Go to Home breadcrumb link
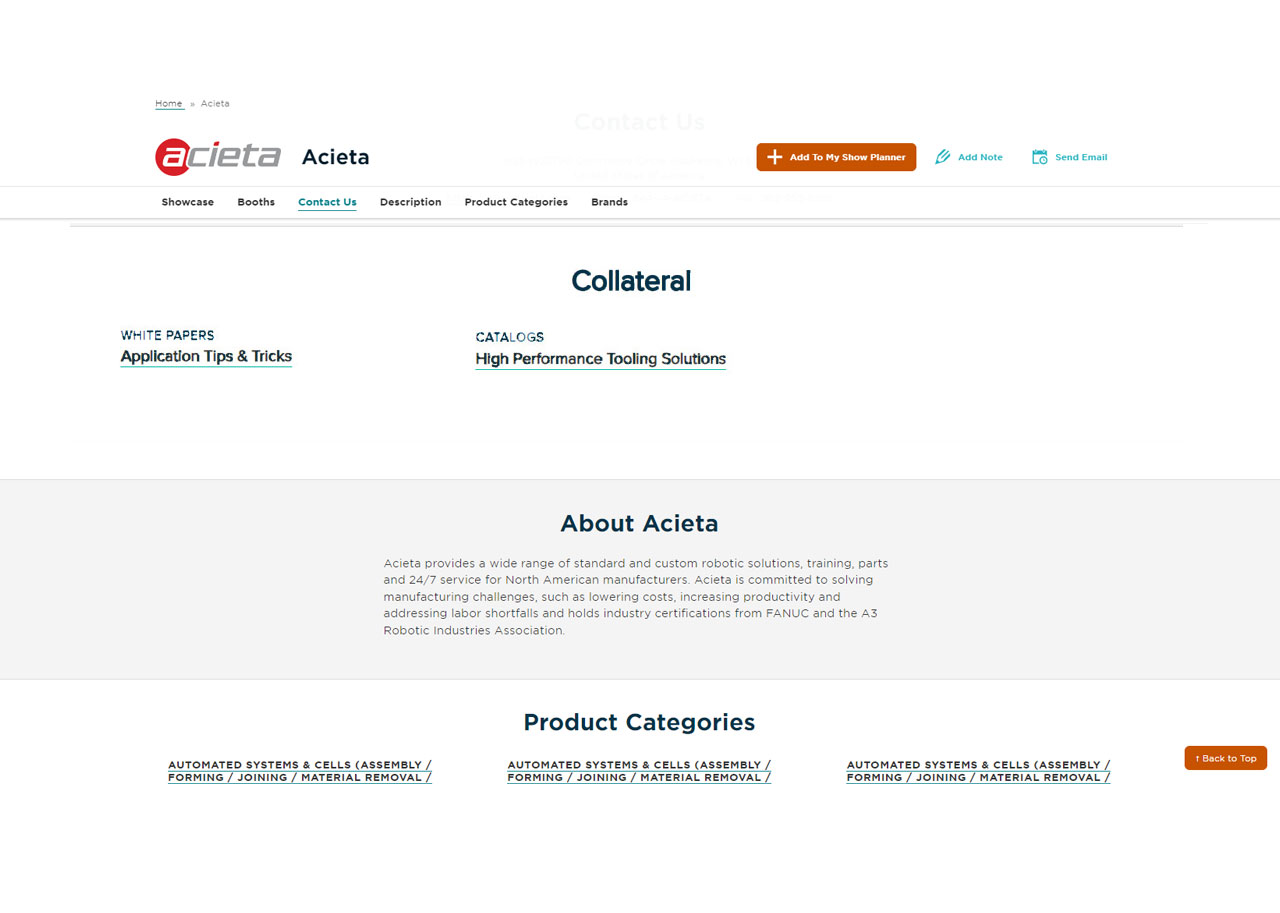 [x=169, y=104]
